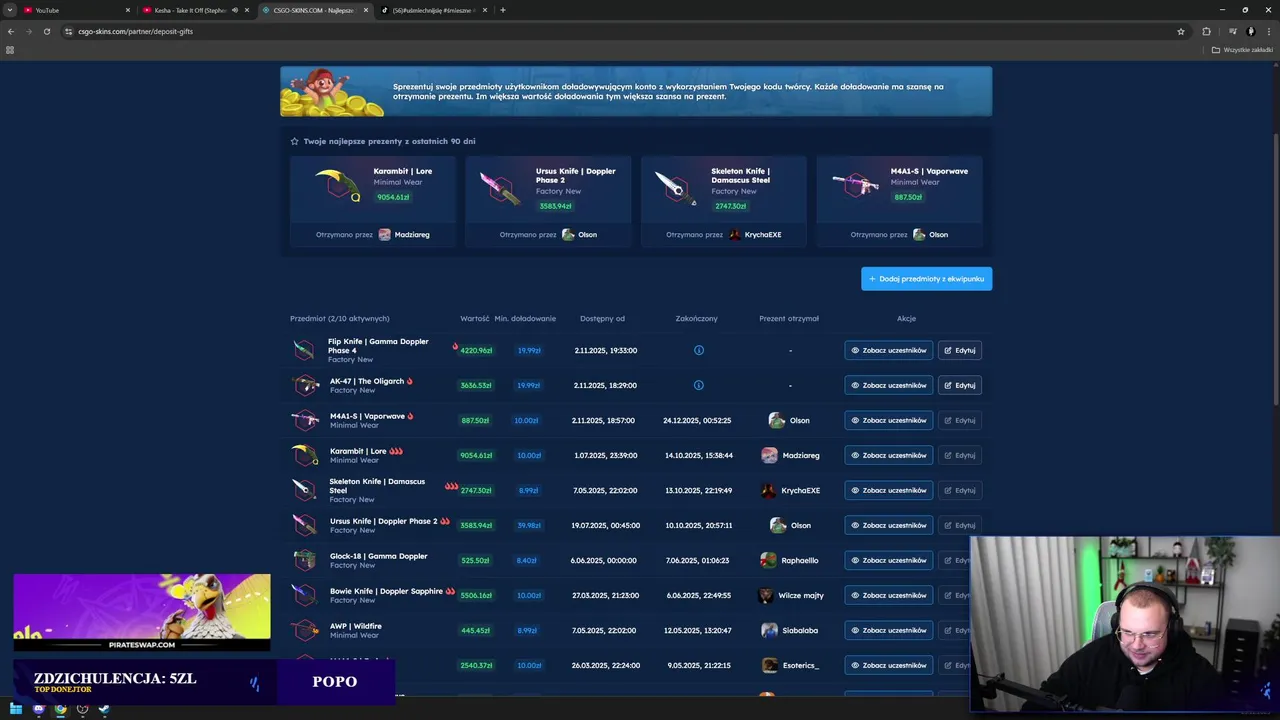Open Discord from the taskbar

pyautogui.click(x=38, y=709)
